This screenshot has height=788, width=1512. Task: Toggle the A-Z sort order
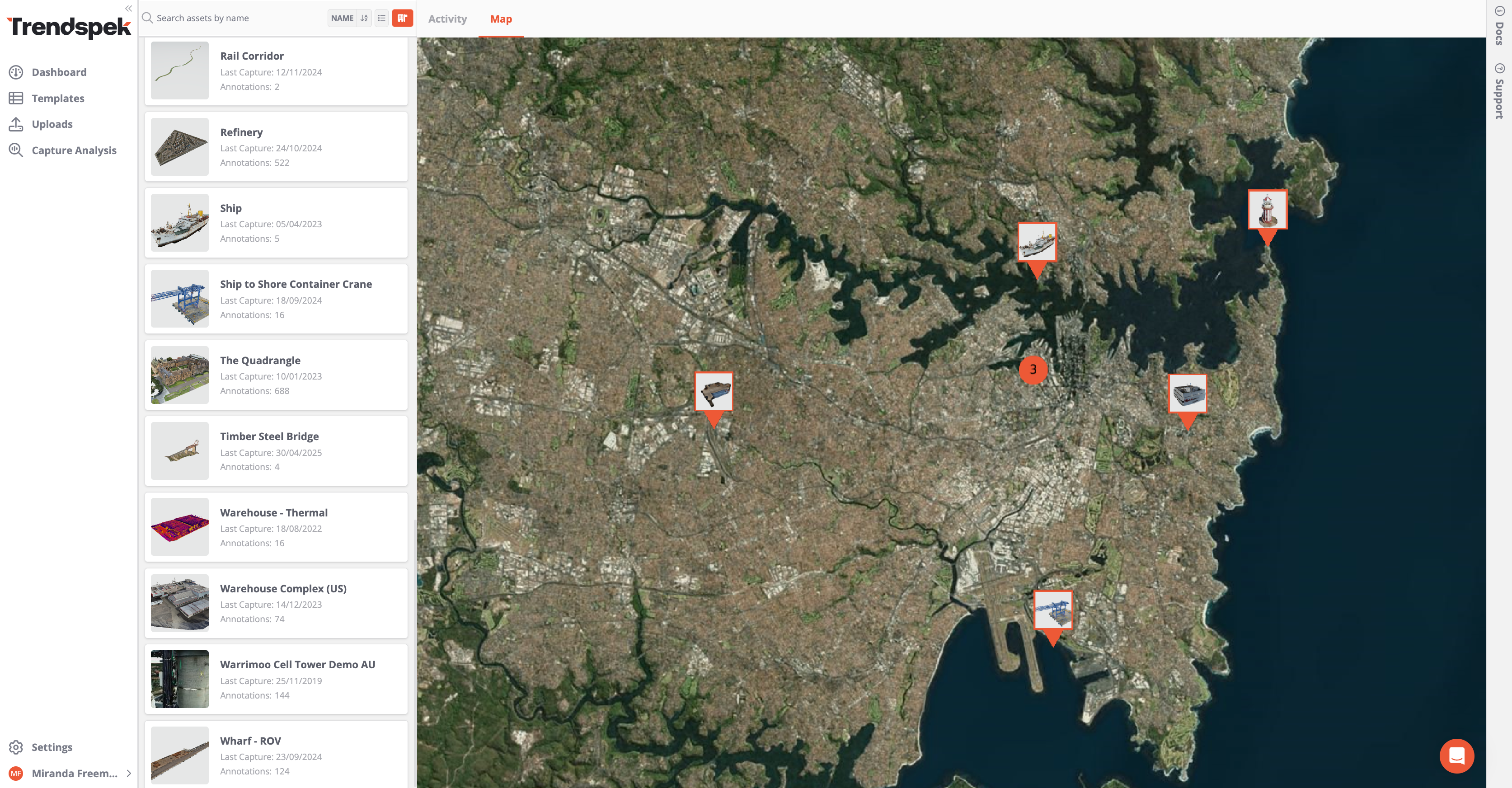(365, 18)
